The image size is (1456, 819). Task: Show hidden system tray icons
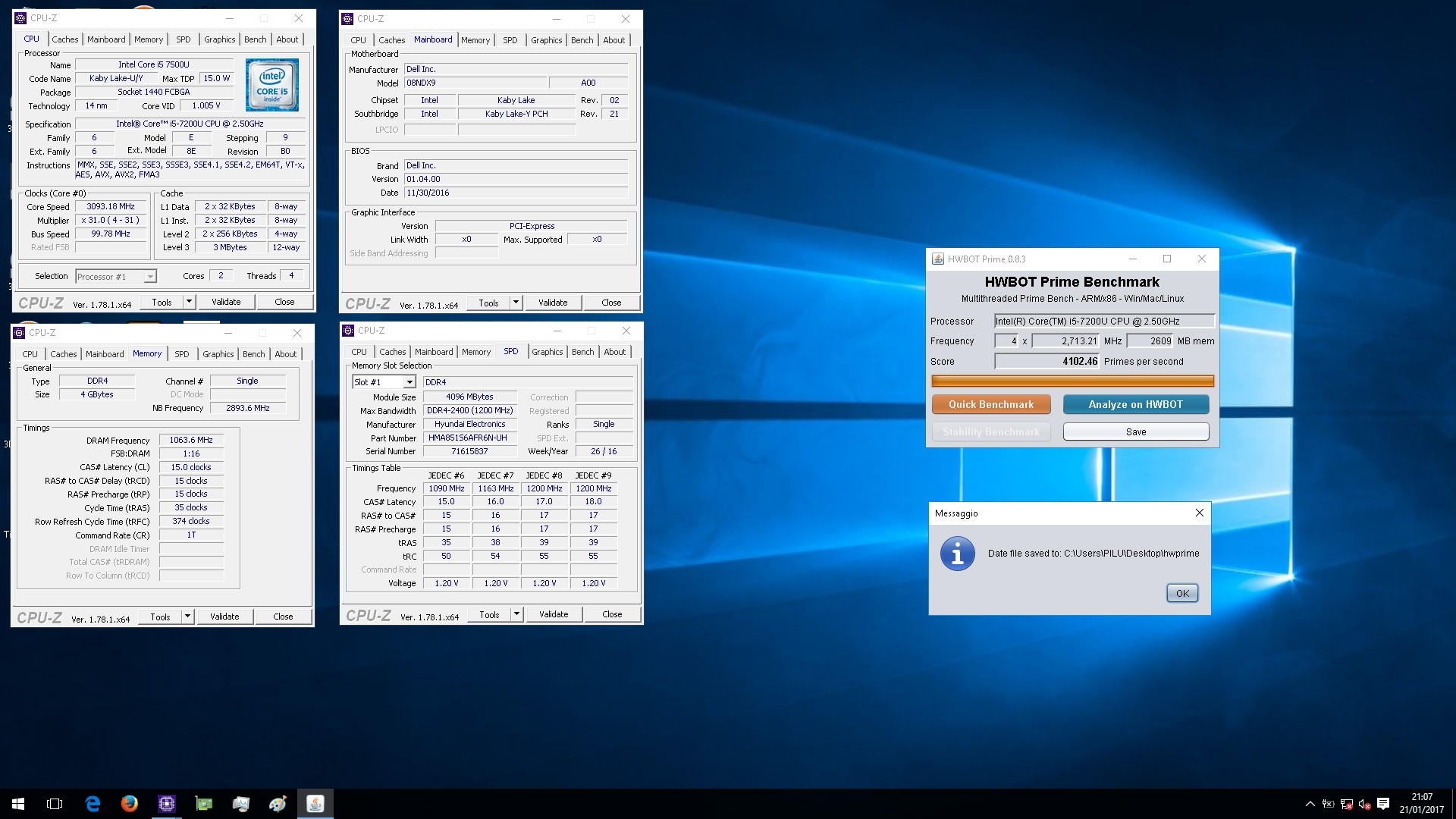[x=1310, y=804]
